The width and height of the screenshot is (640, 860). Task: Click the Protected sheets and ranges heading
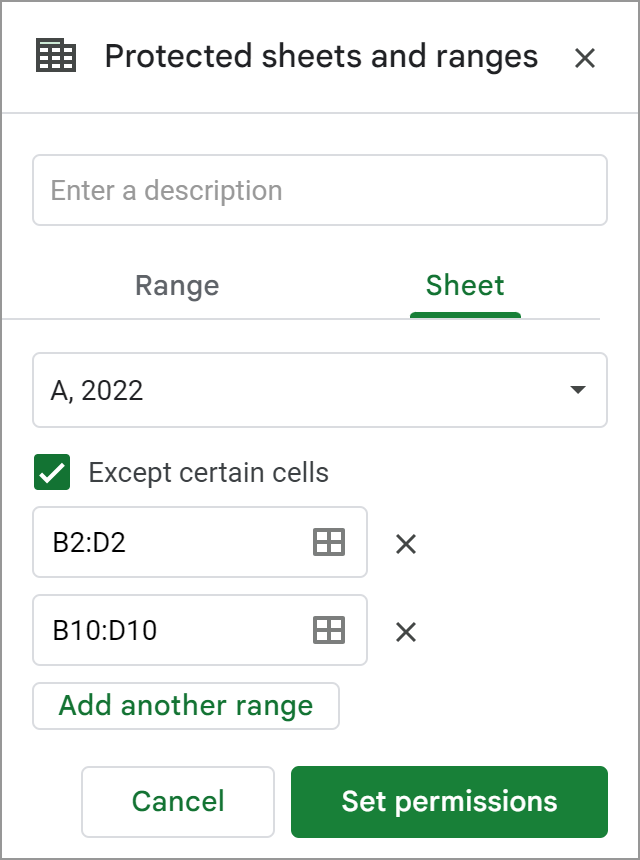pyautogui.click(x=321, y=57)
